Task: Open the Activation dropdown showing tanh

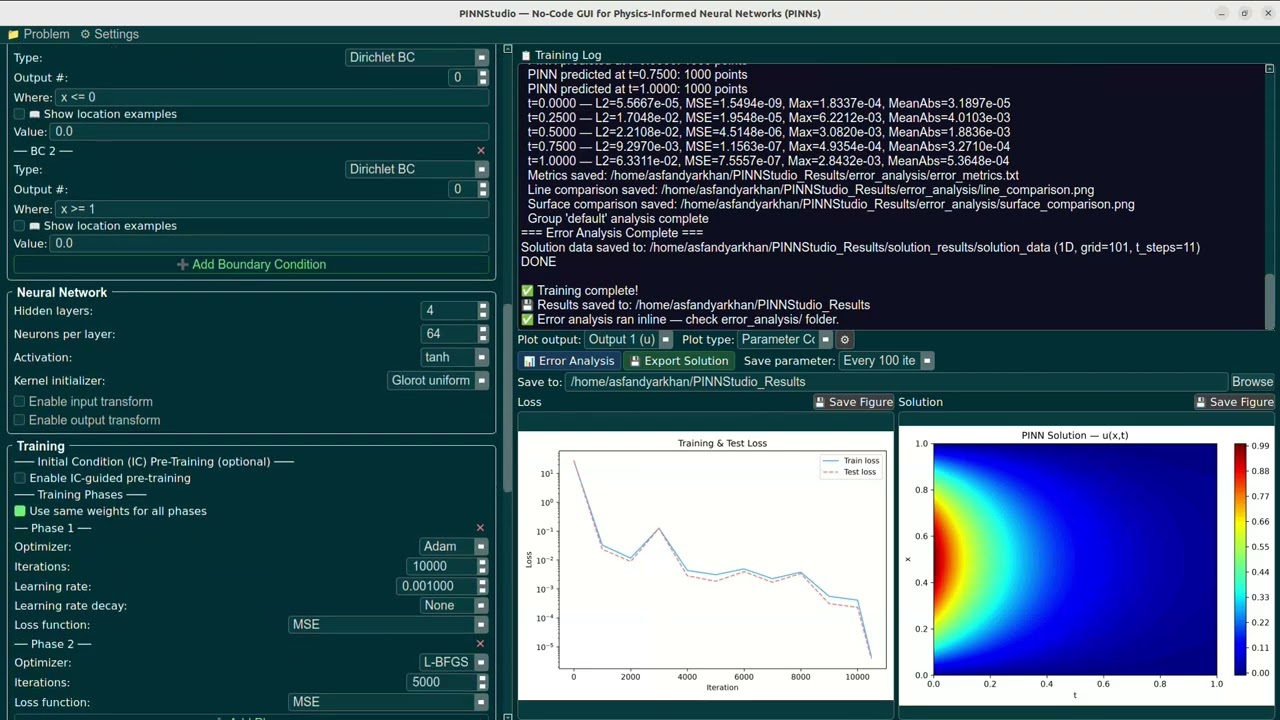Action: point(455,357)
